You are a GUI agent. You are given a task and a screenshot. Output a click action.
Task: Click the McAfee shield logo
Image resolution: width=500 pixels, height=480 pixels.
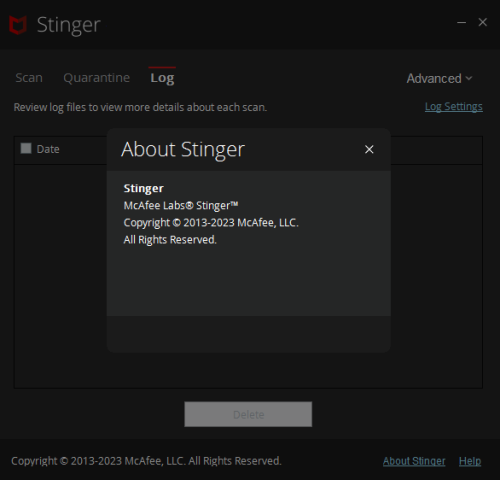[x=18, y=25]
